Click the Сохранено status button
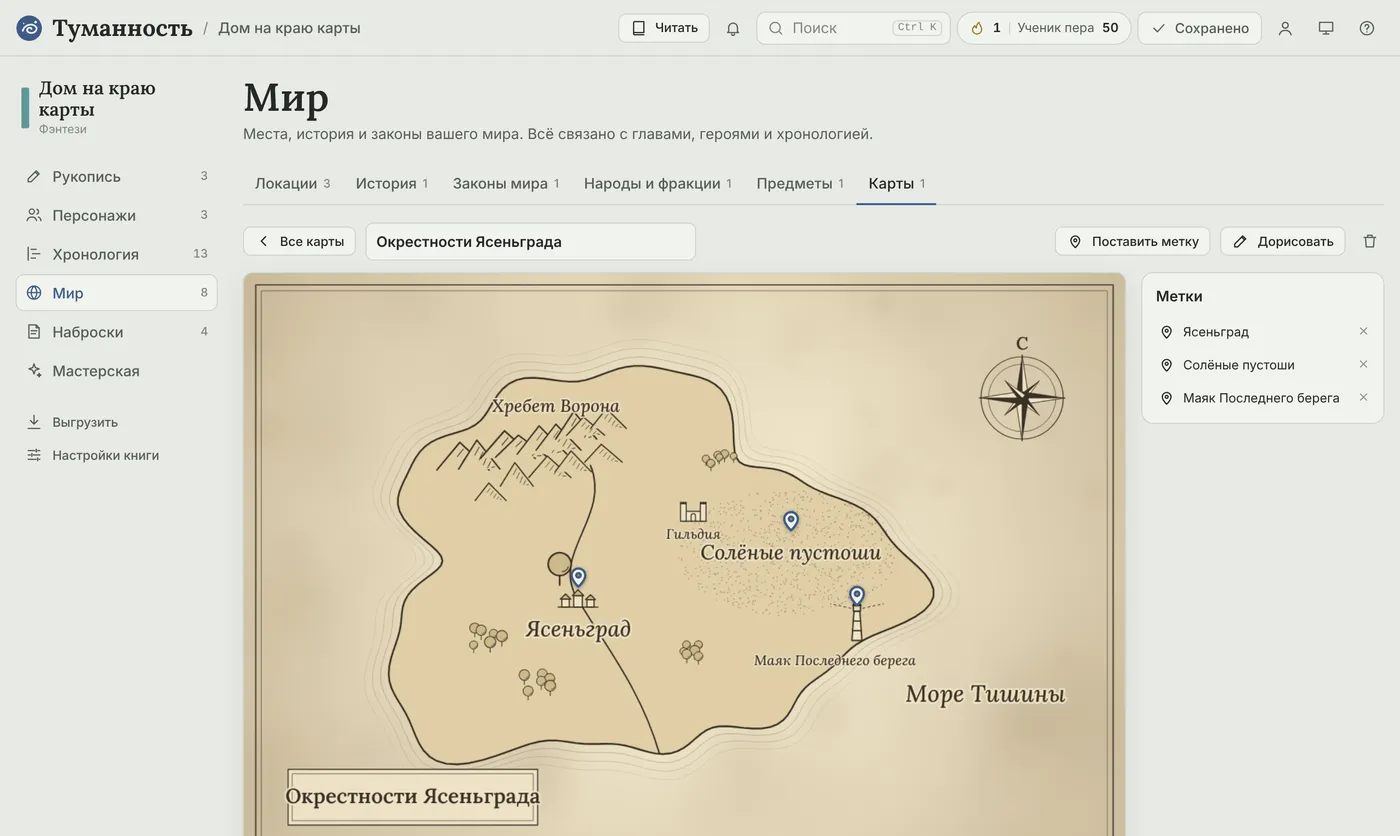 [1200, 28]
